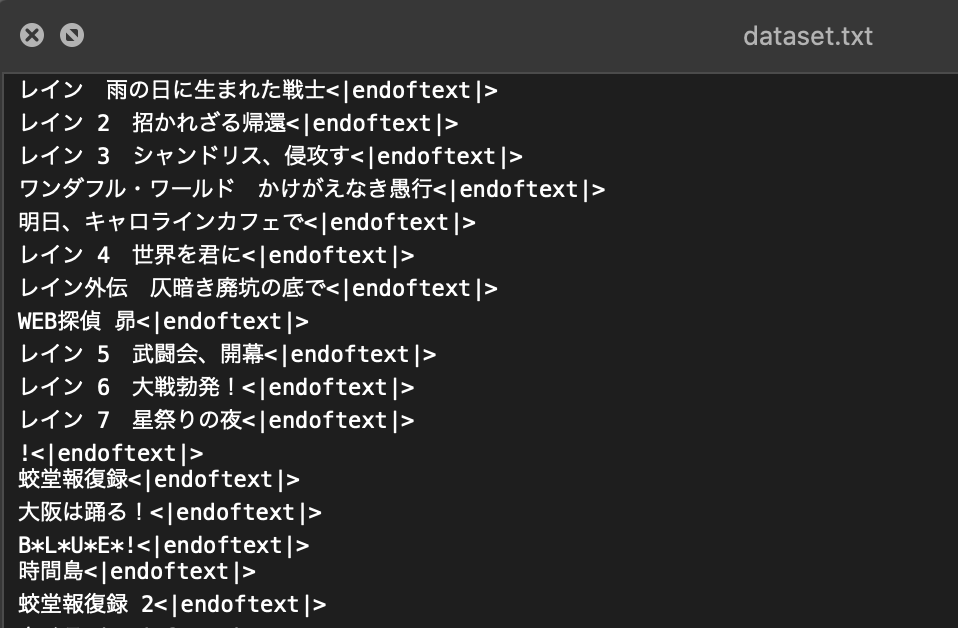This screenshot has height=628, width=958.
Task: Close the dataset.txt window
Action: coord(32,35)
